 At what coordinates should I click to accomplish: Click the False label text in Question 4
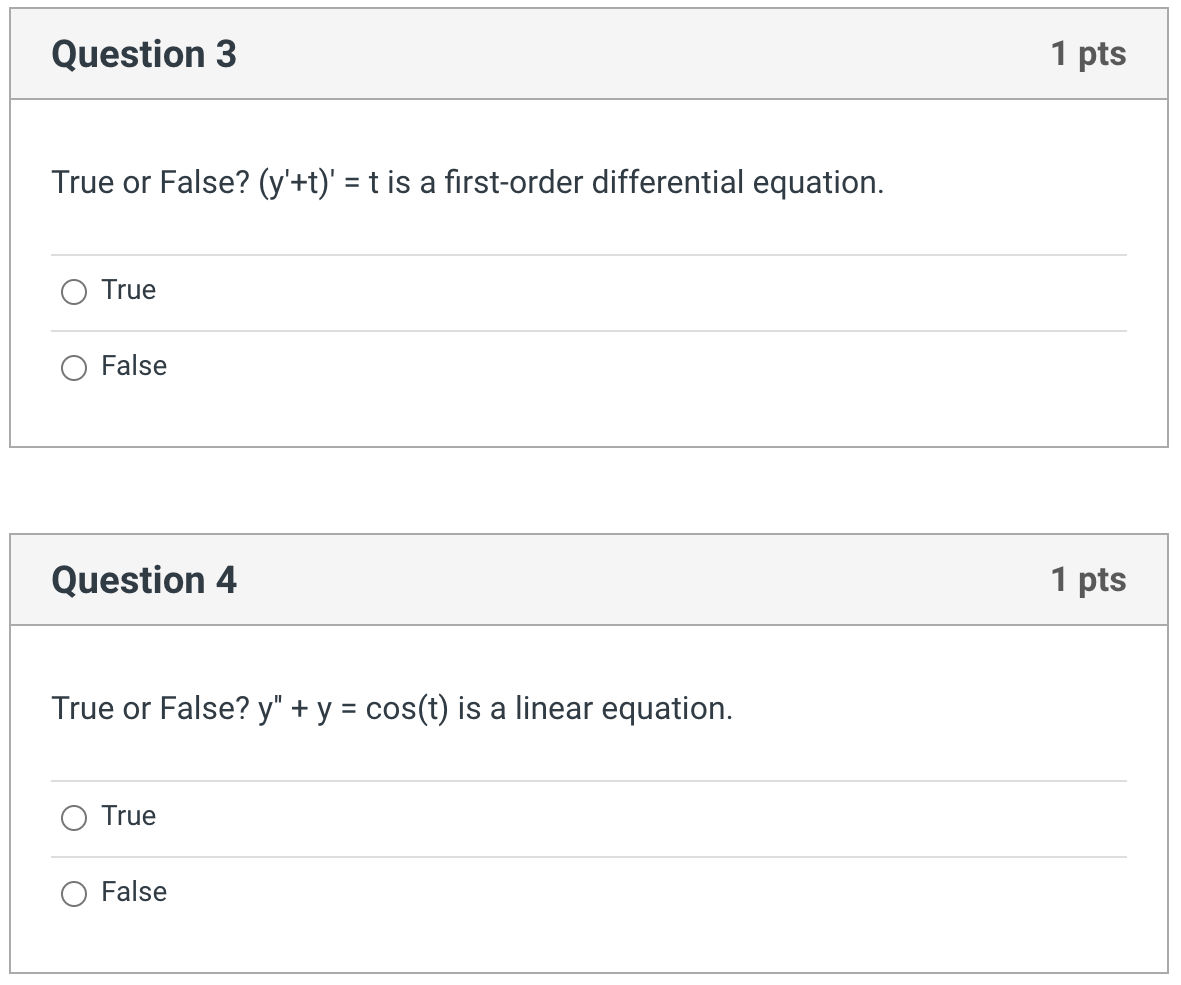(x=133, y=892)
